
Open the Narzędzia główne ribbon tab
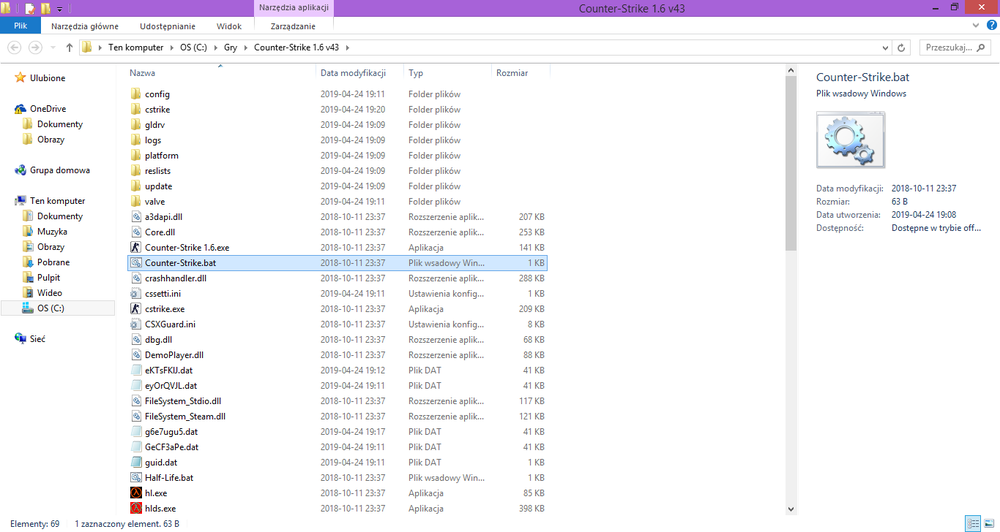[x=85, y=26]
